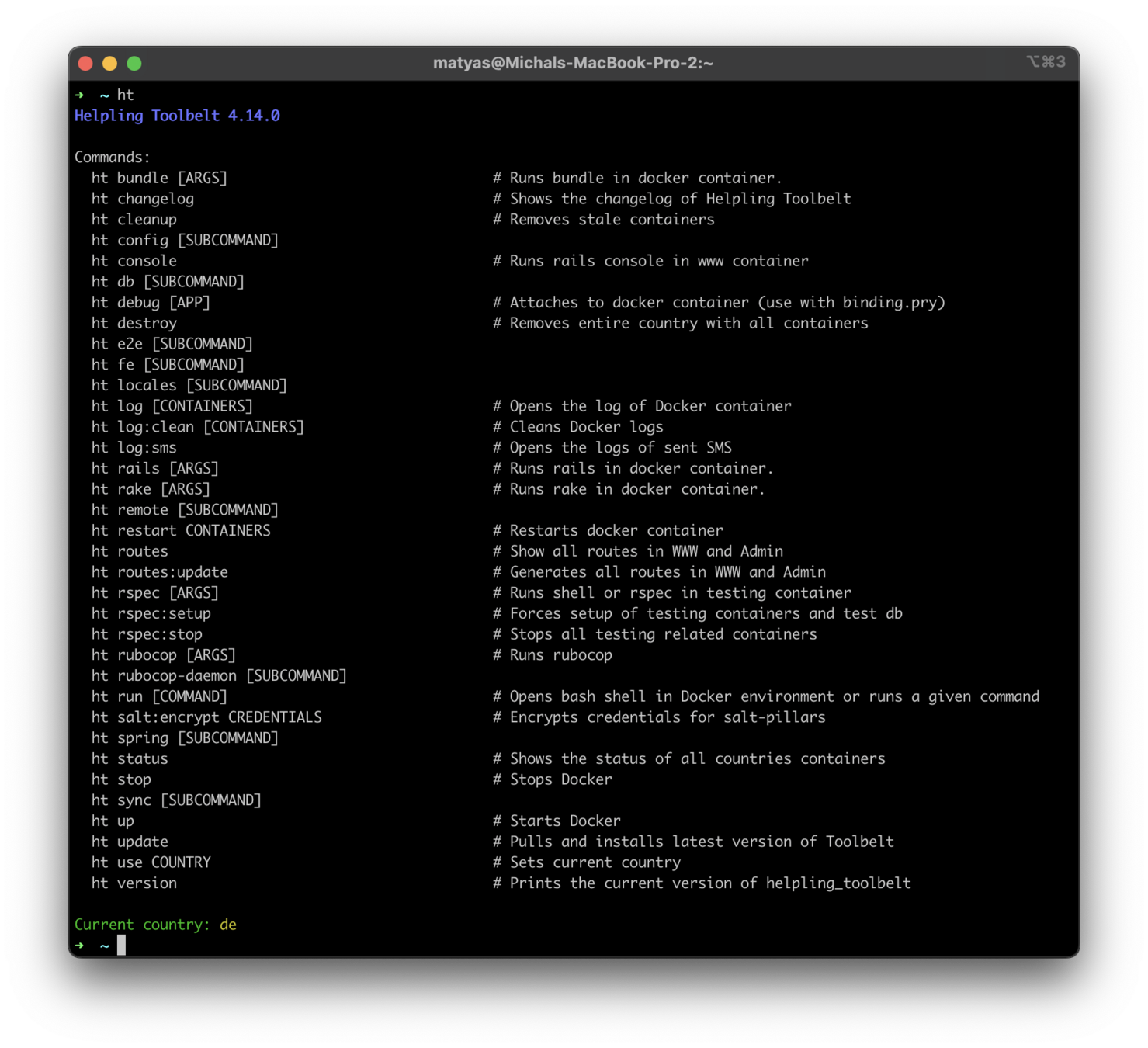Click 'ht log:clean [CONTAINERS]' command

pos(198,427)
